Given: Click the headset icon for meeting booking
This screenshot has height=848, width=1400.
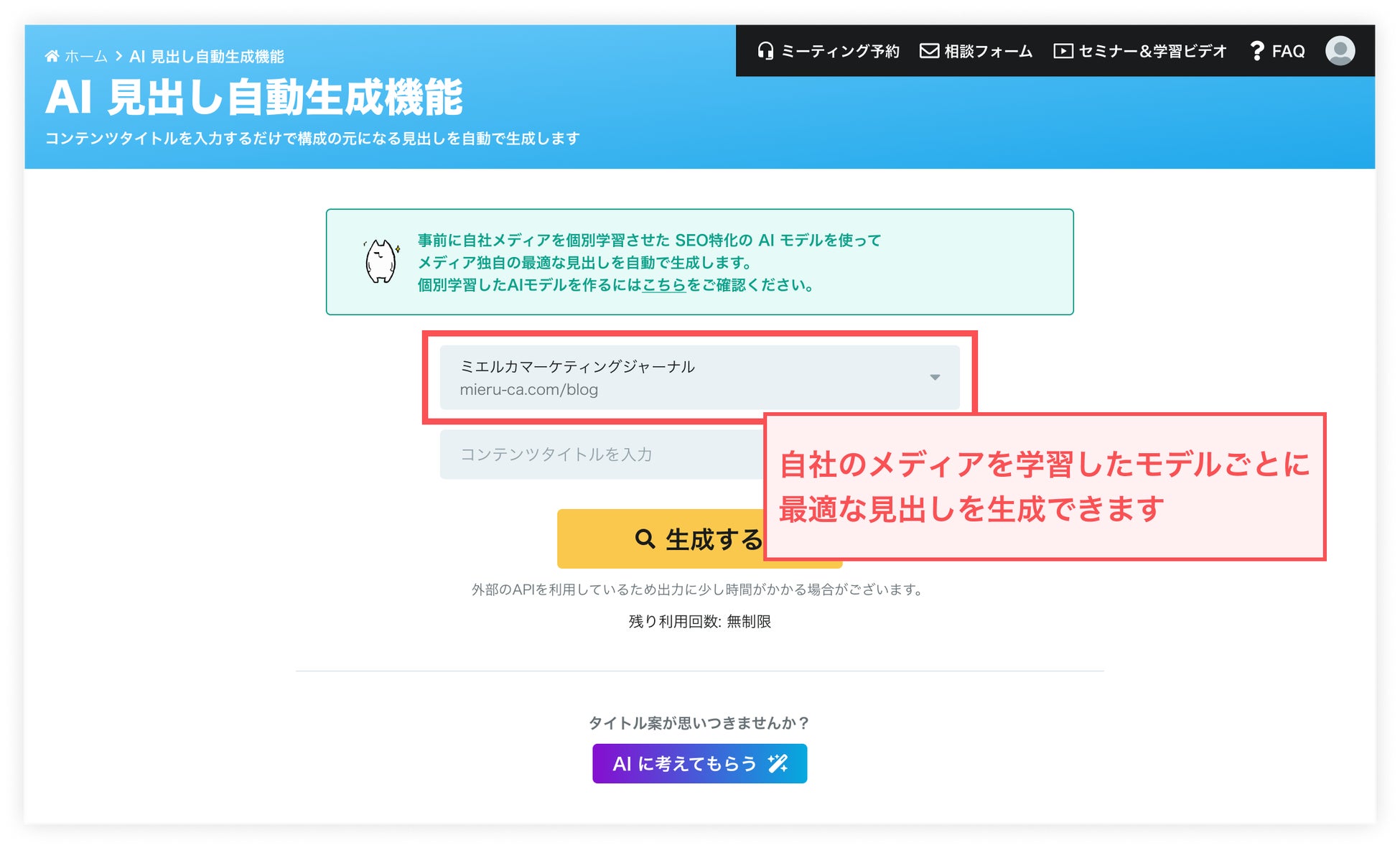Looking at the screenshot, I should [x=765, y=51].
